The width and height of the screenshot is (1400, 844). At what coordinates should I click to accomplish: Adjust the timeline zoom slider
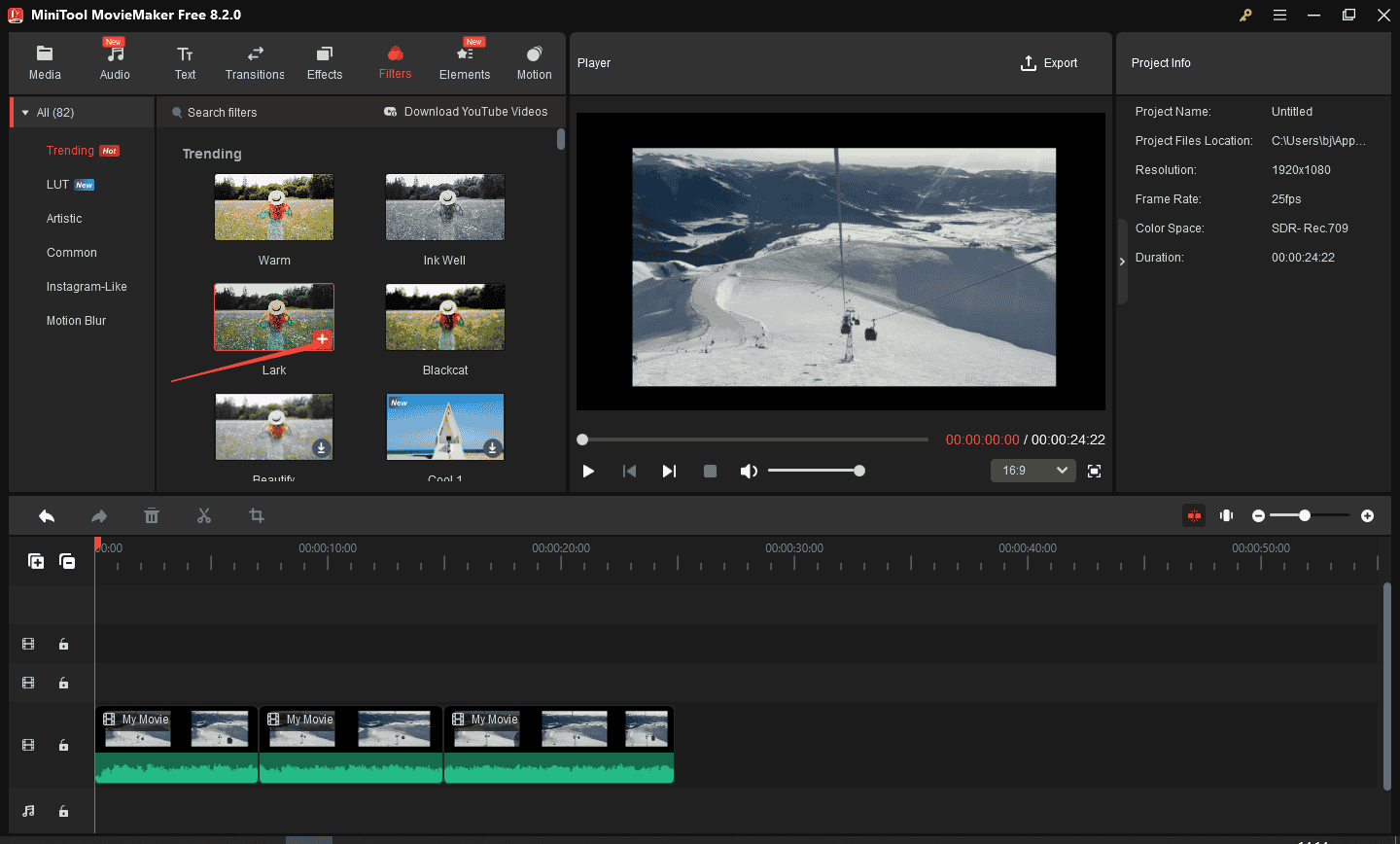click(1309, 515)
